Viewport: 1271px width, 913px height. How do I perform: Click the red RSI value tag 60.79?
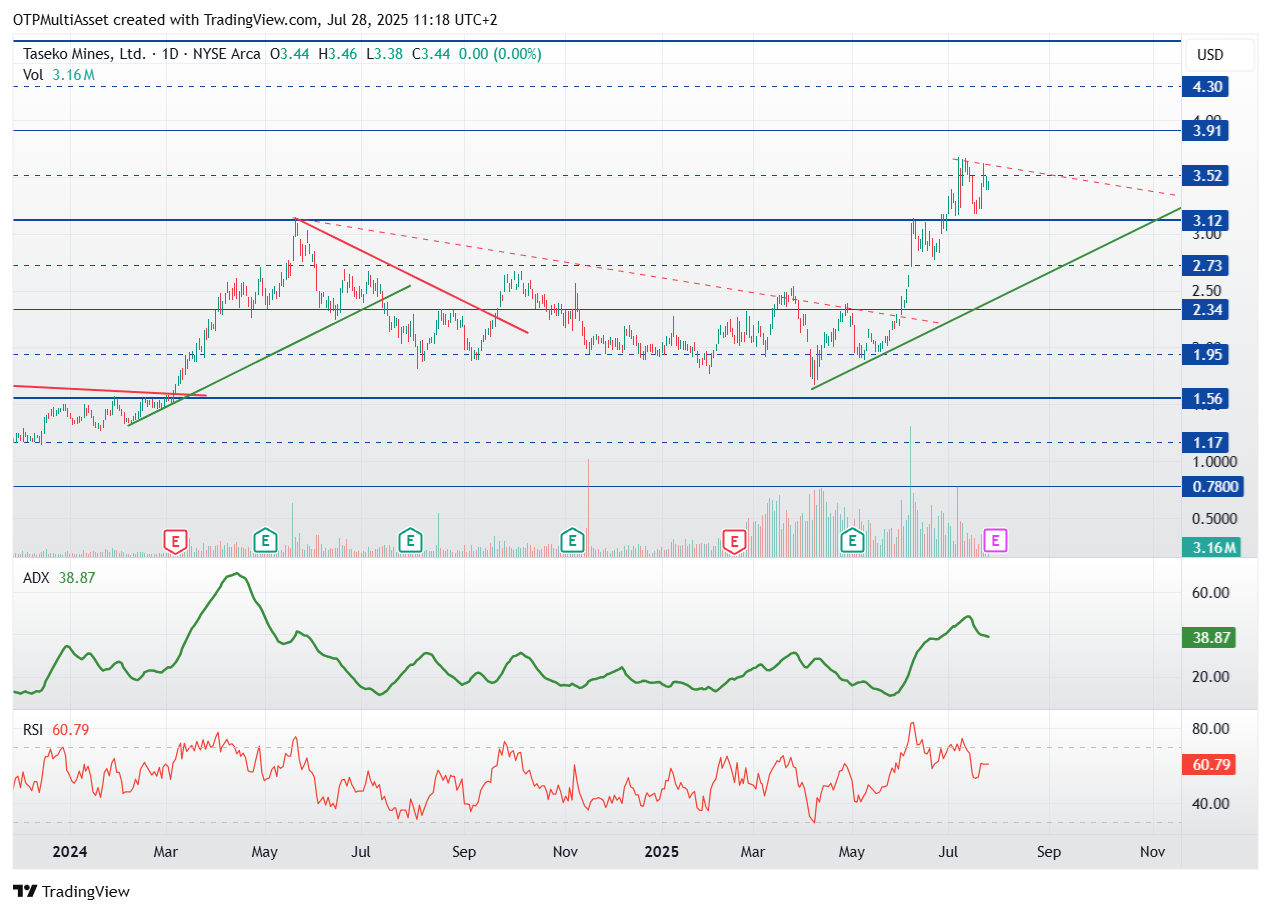[x=1209, y=765]
